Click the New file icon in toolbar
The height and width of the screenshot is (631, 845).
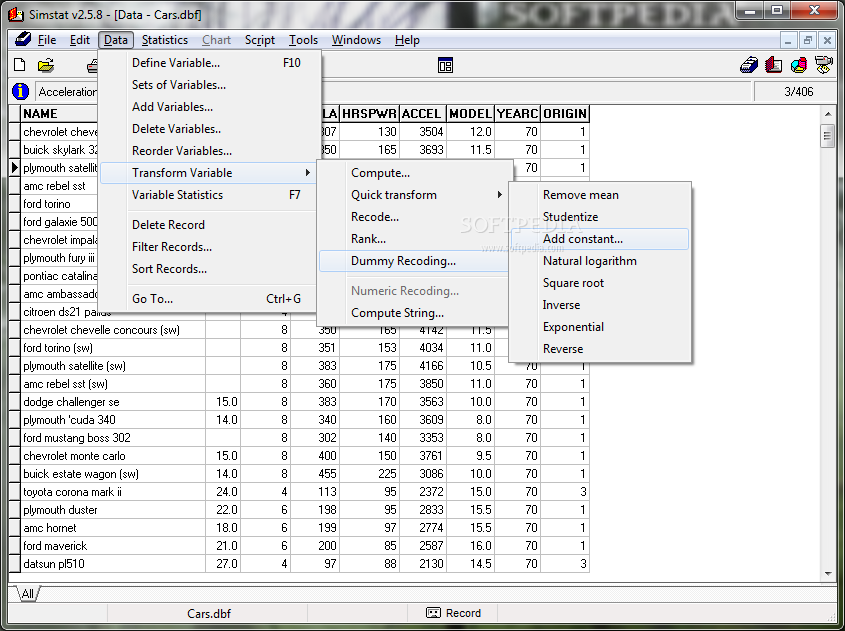pyautogui.click(x=20, y=65)
